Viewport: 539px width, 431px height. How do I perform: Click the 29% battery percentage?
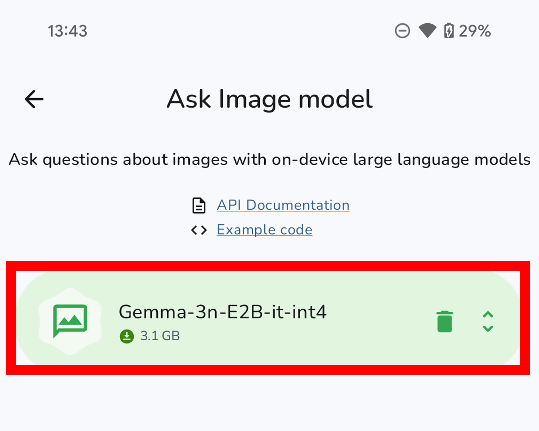tap(475, 31)
